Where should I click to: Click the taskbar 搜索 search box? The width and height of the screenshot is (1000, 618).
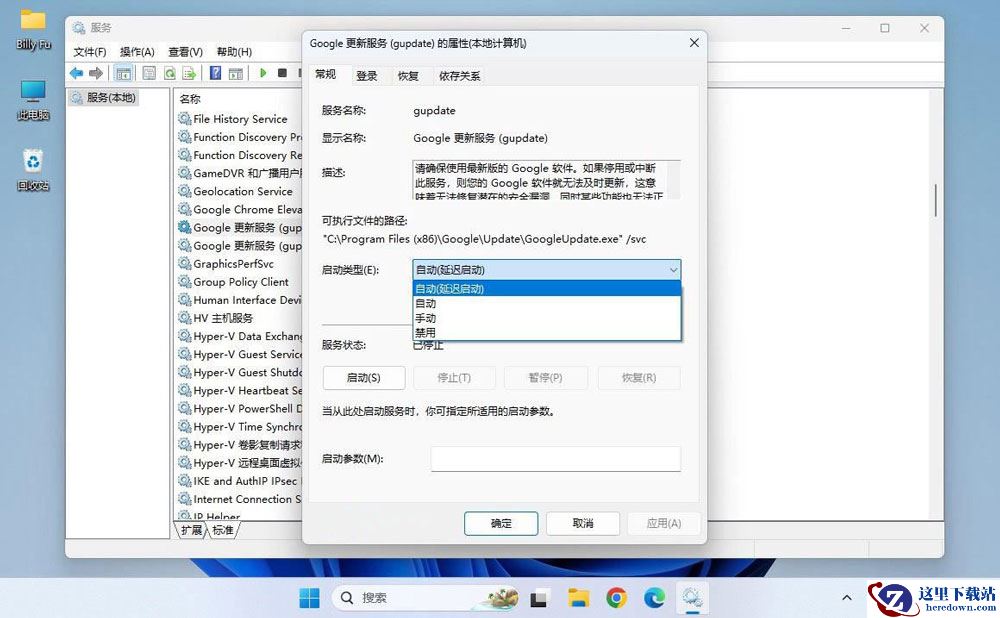(425, 598)
